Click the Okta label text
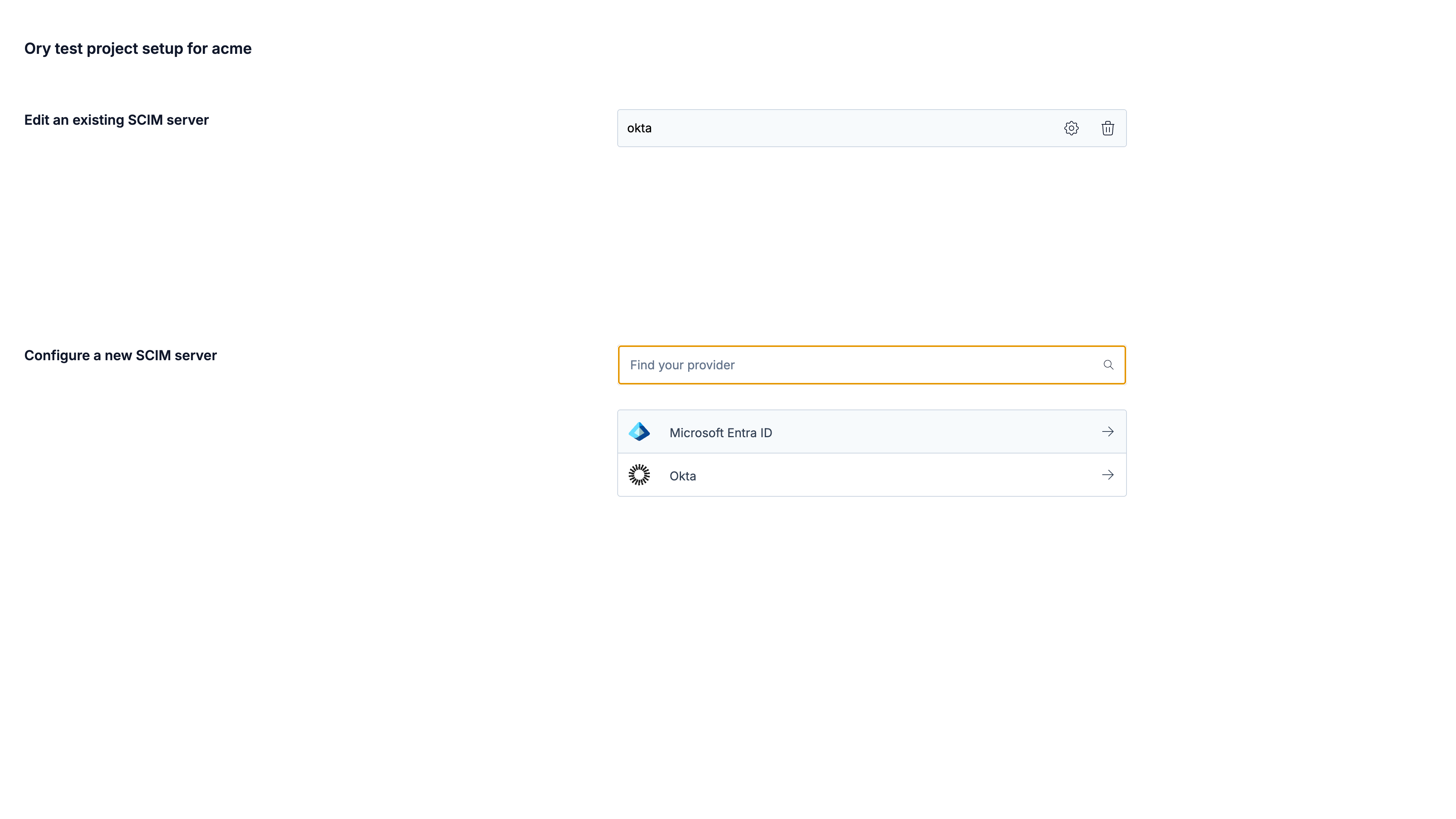This screenshot has height=819, width=1456. click(x=683, y=475)
